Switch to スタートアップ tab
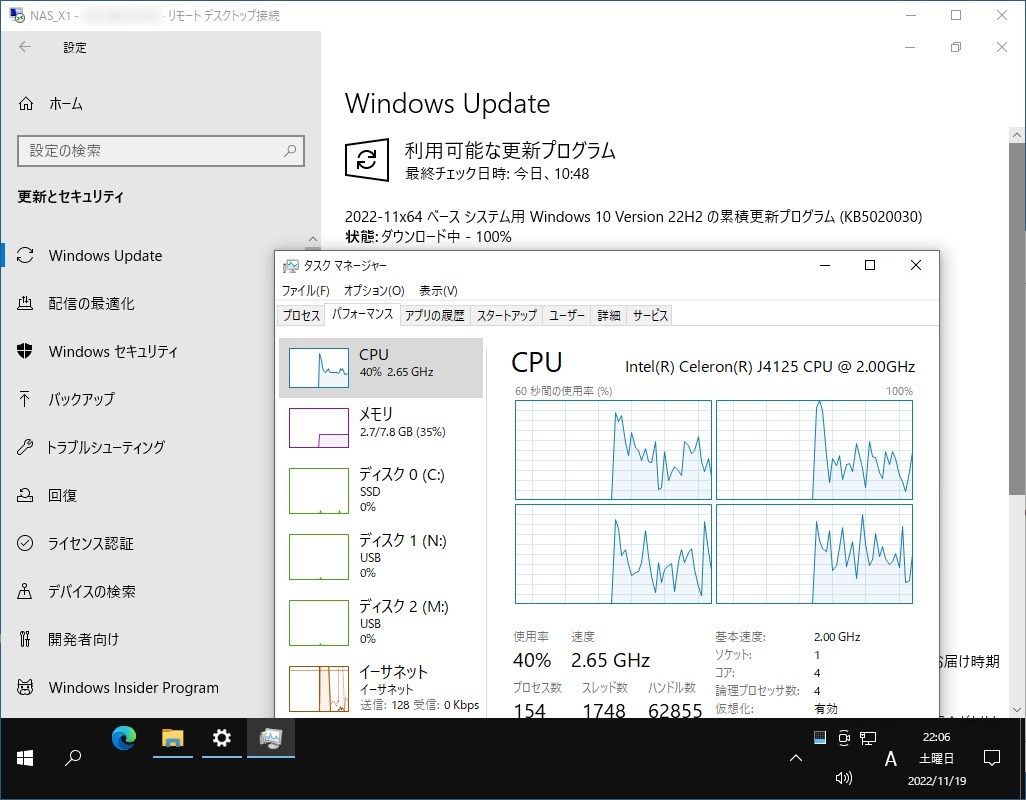1026x800 pixels. 506,315
